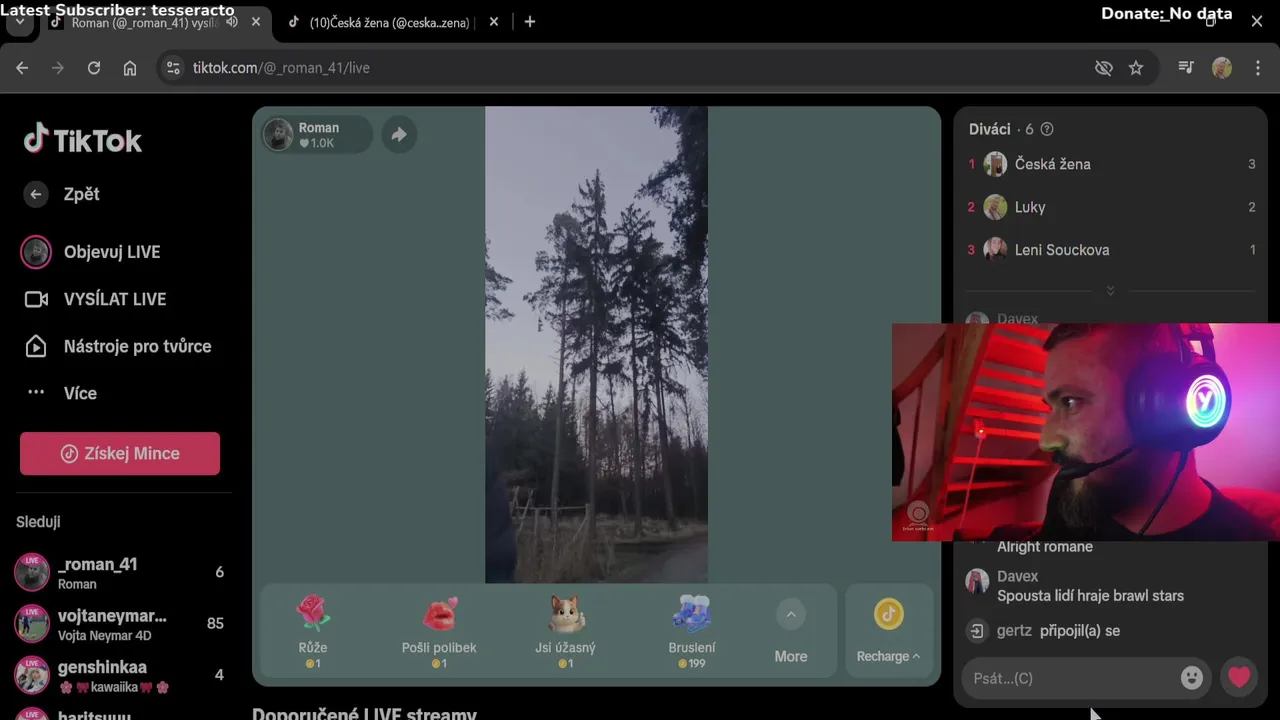Image resolution: width=1280 pixels, height=720 pixels.
Task: Open the tab search dropdown
Action: click(x=20, y=22)
